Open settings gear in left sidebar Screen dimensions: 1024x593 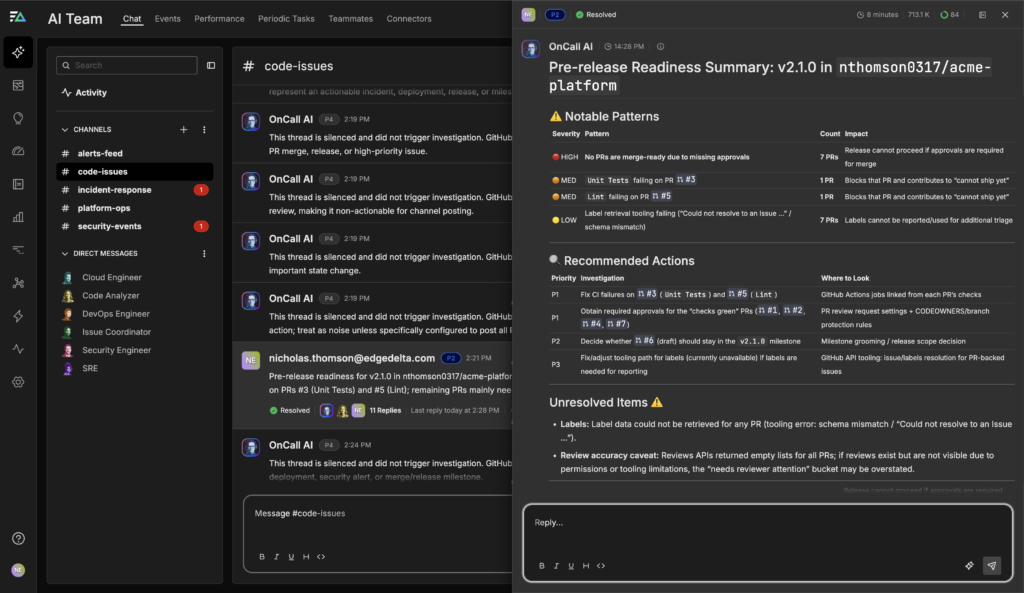tap(18, 382)
